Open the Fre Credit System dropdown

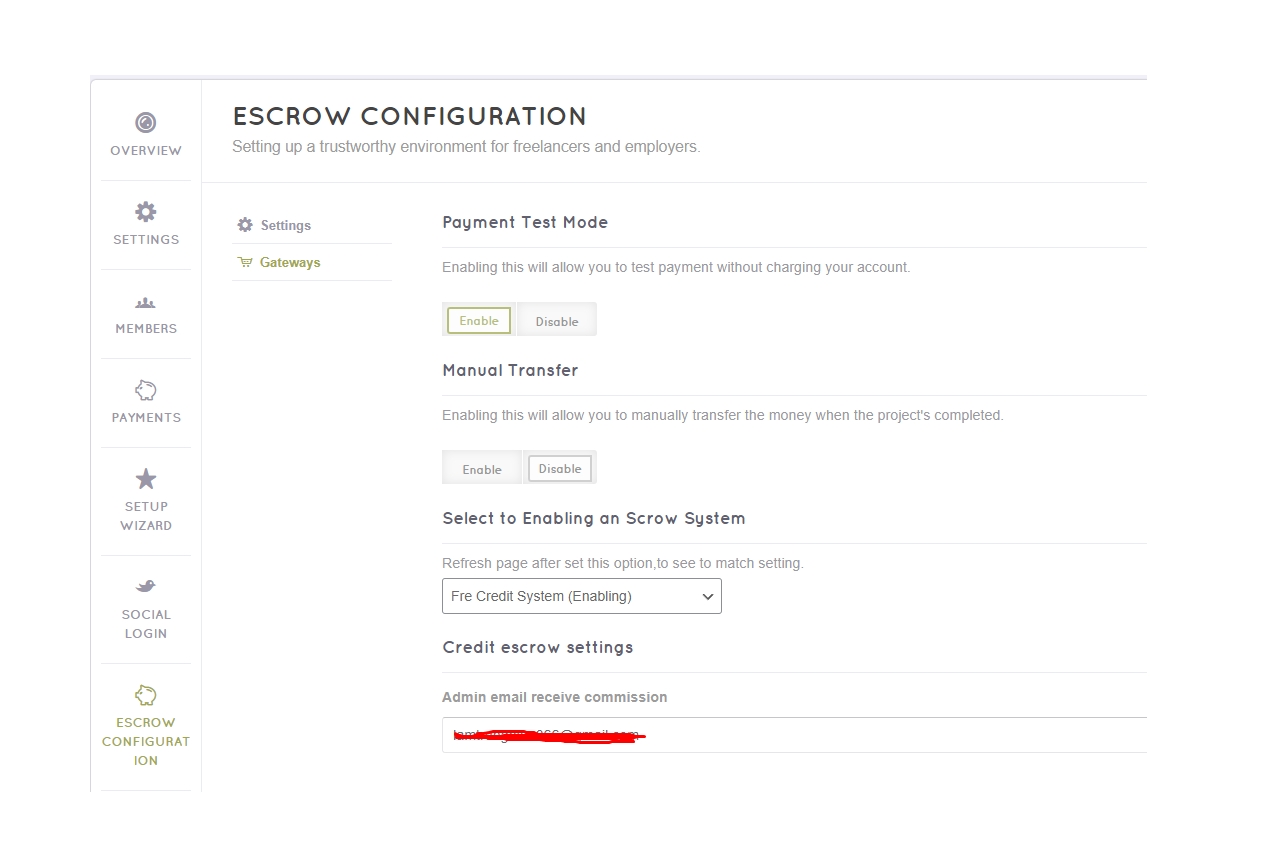(x=570, y=596)
